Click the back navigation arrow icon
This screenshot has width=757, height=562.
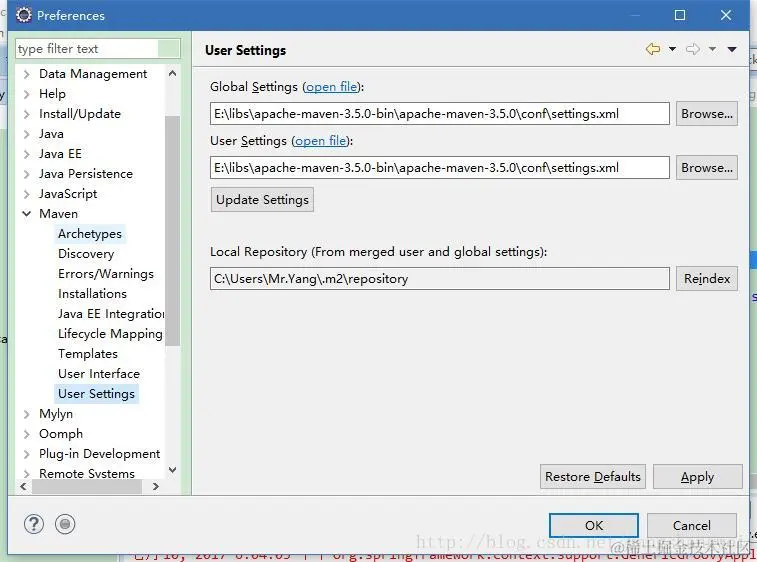coord(653,49)
